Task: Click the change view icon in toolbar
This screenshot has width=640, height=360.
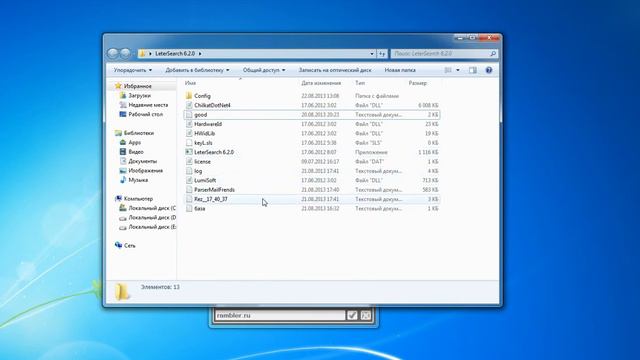Action: 448,70
